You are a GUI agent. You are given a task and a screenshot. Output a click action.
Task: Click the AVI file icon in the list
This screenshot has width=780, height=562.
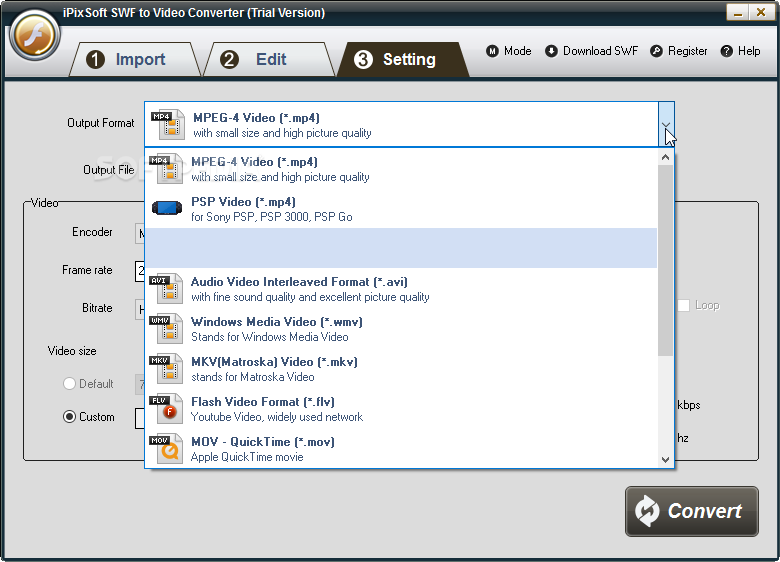(x=166, y=289)
